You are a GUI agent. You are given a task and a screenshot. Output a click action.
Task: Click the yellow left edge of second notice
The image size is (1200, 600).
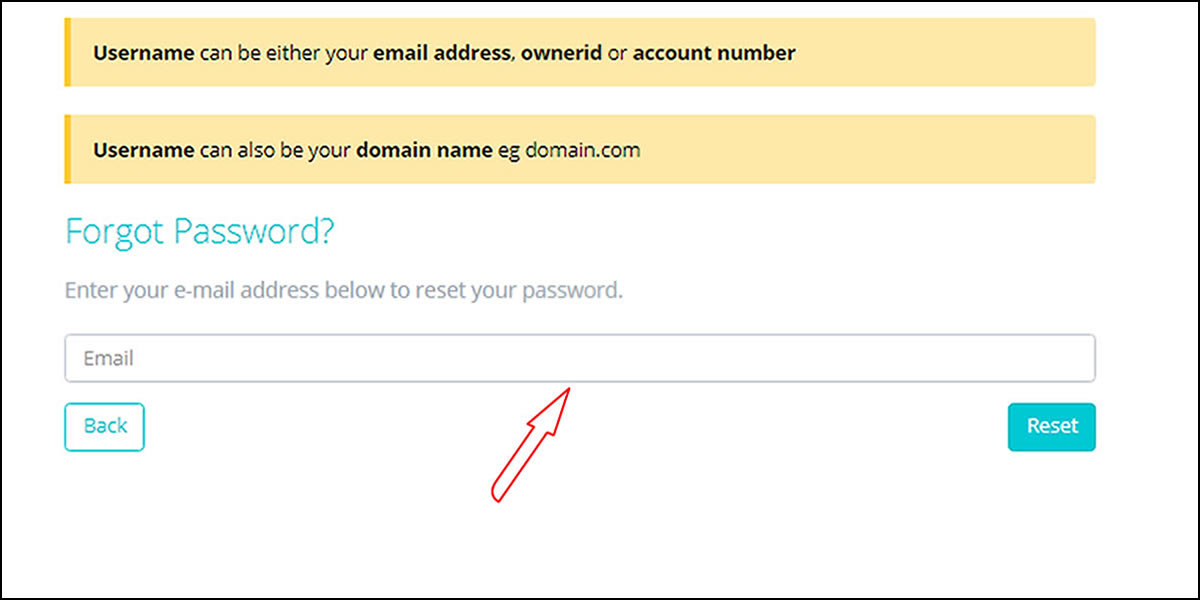(x=67, y=149)
